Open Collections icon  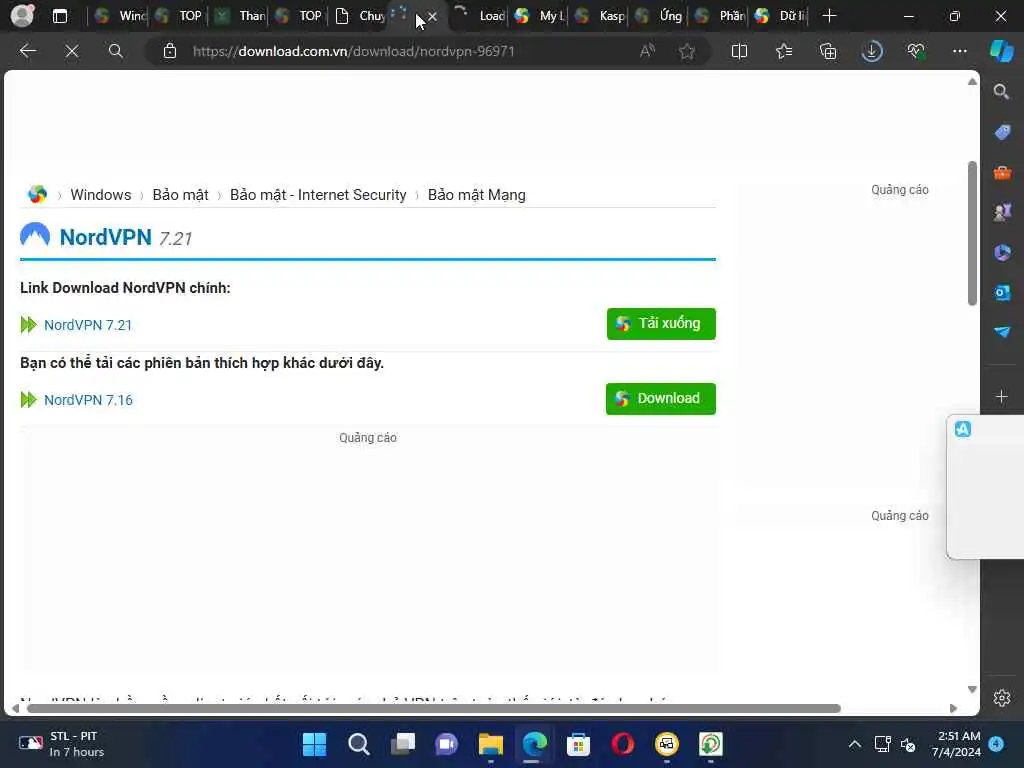point(827,51)
